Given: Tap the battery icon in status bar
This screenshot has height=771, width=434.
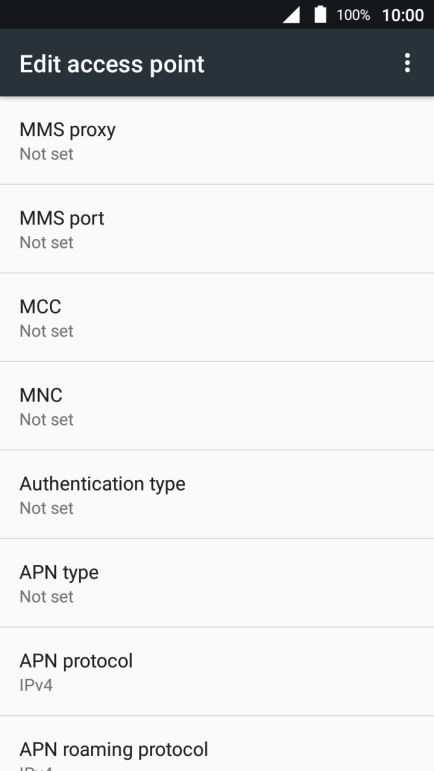Looking at the screenshot, I should click(x=320, y=14).
